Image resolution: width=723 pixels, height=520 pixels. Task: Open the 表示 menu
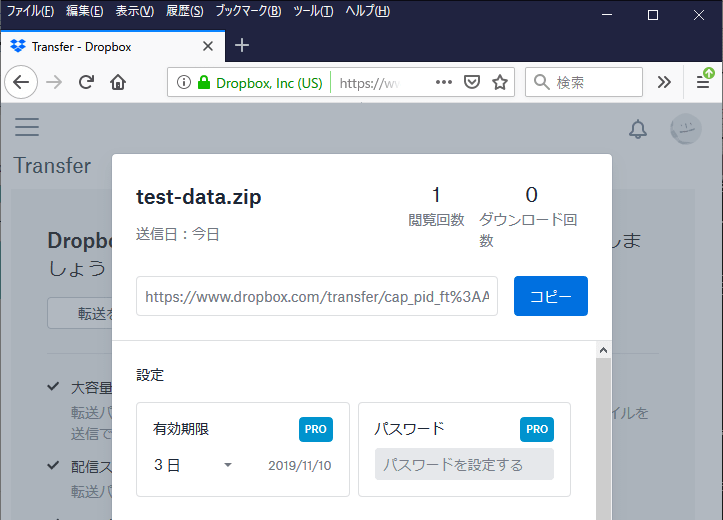(x=135, y=11)
